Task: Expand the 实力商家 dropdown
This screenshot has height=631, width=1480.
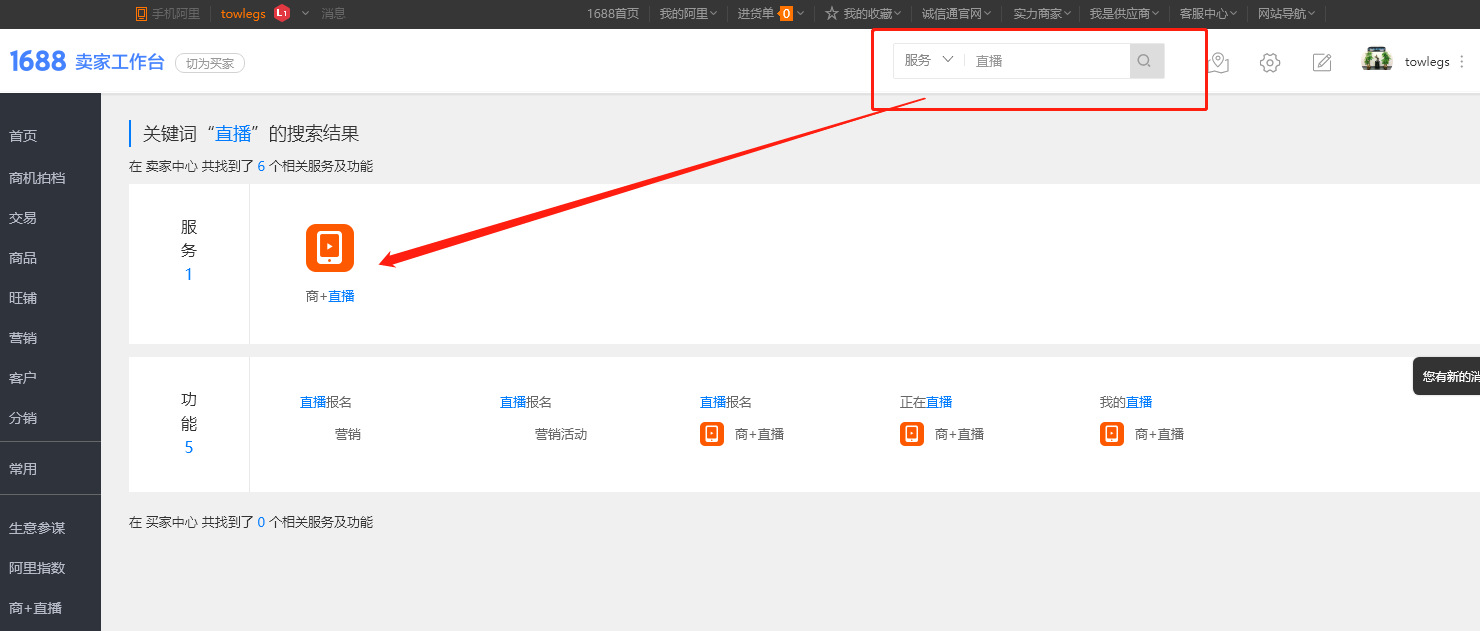Action: [1068, 14]
